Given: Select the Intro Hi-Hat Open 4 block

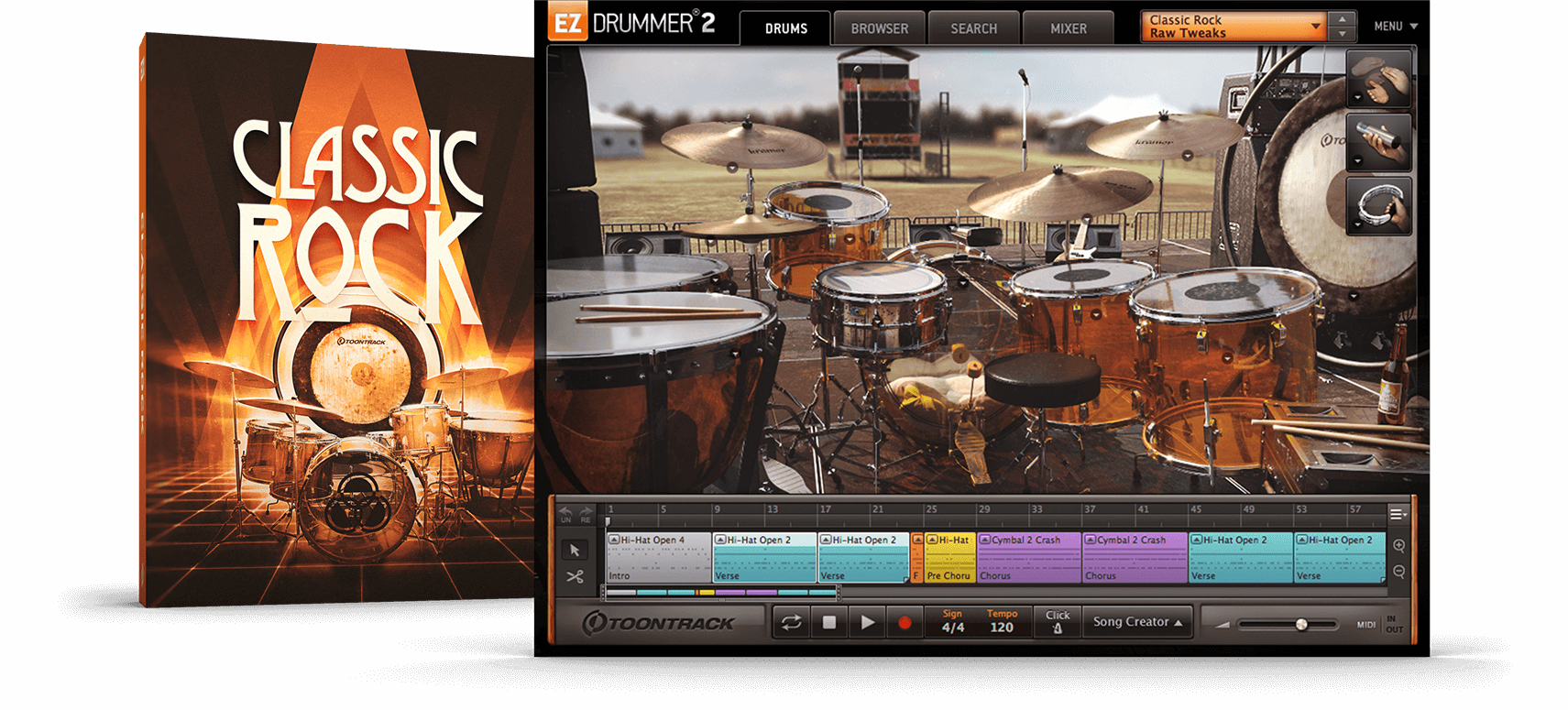Looking at the screenshot, I should pyautogui.click(x=658, y=557).
